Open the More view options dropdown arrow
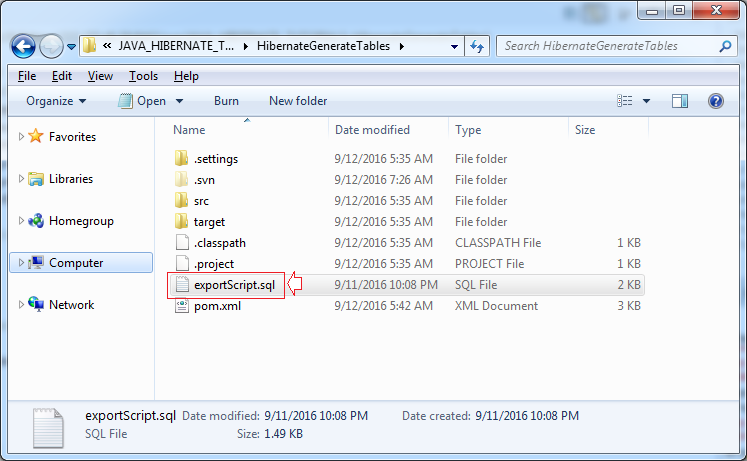This screenshot has width=747, height=461. pyautogui.click(x=646, y=101)
